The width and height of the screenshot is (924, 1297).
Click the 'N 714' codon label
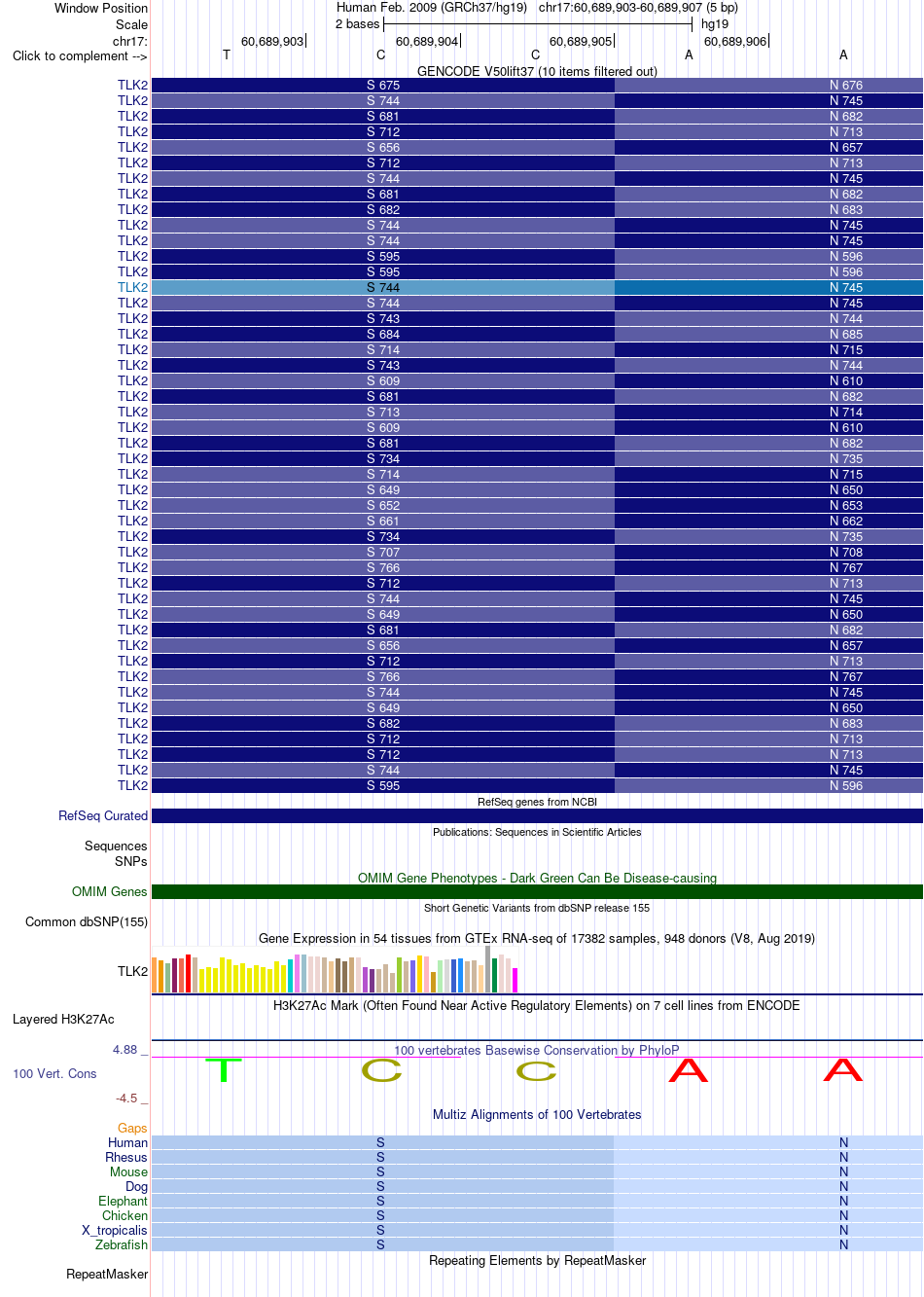846,413
